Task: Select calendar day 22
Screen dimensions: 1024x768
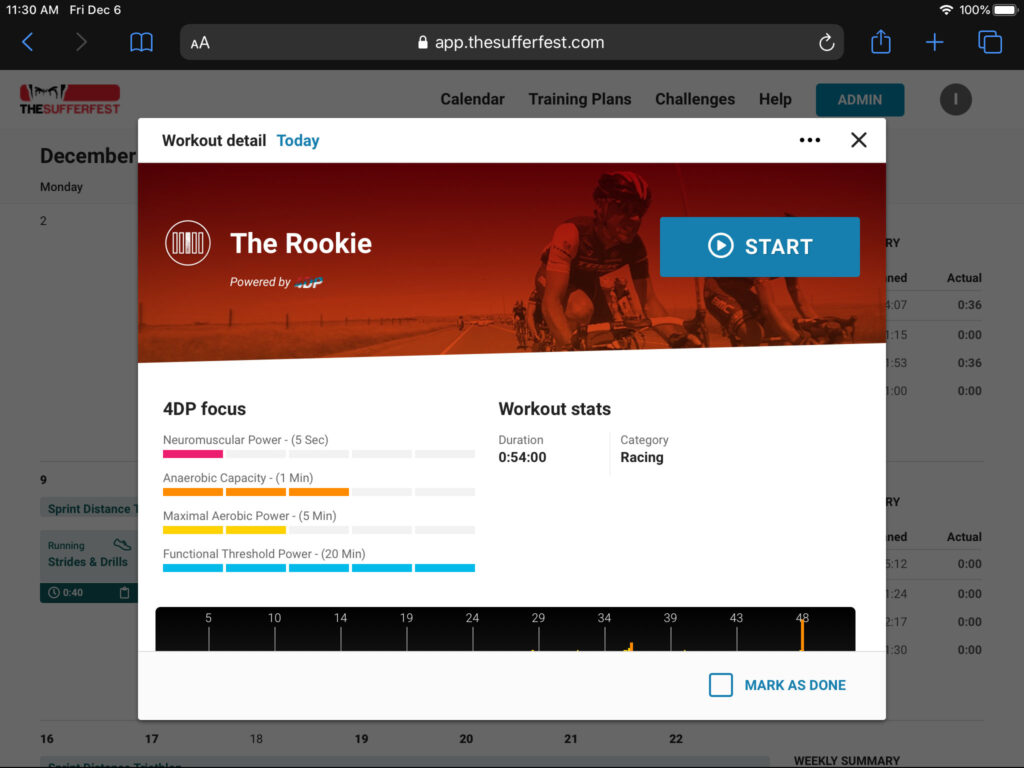Action: [676, 739]
